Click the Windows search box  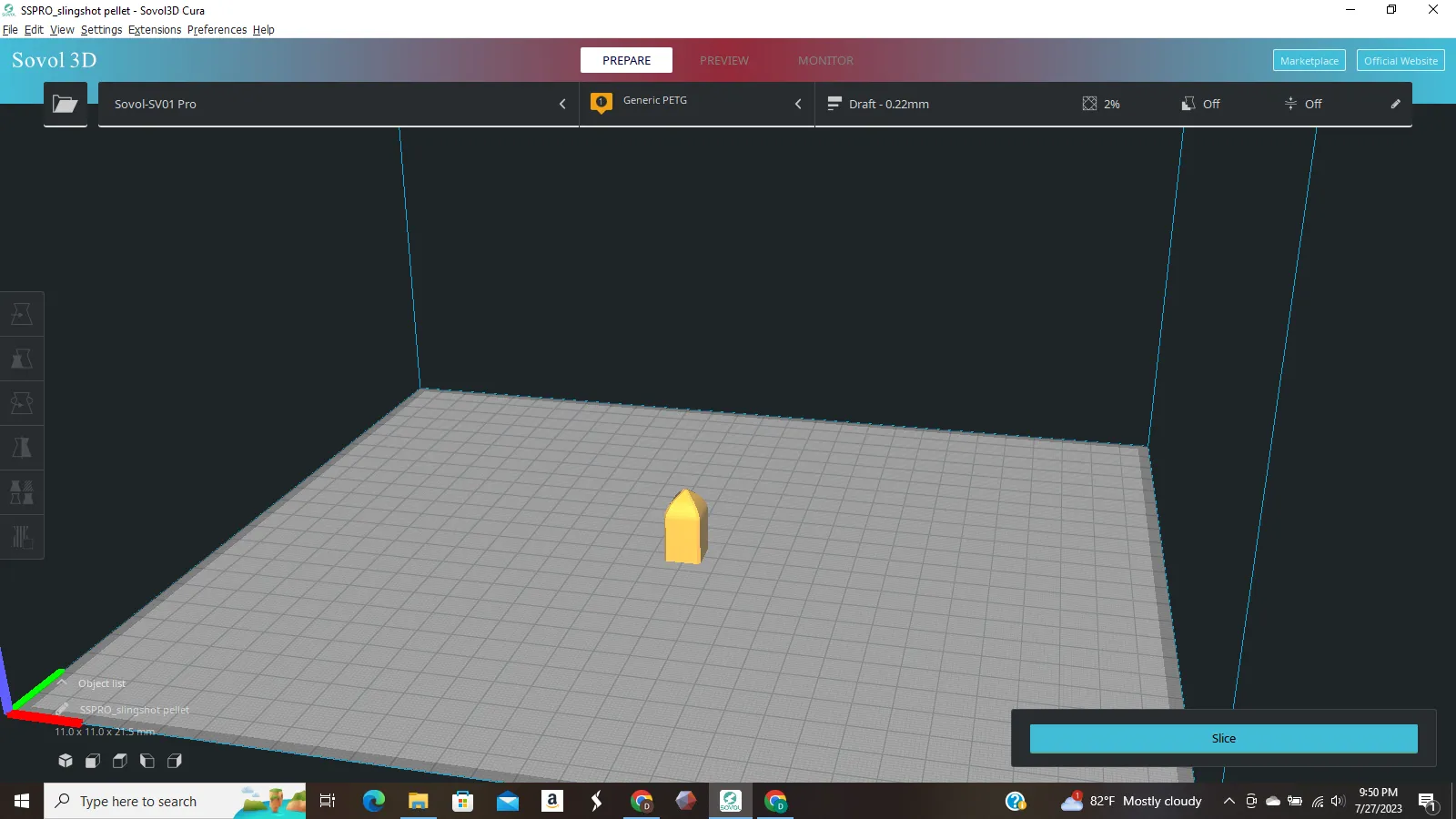tap(175, 801)
